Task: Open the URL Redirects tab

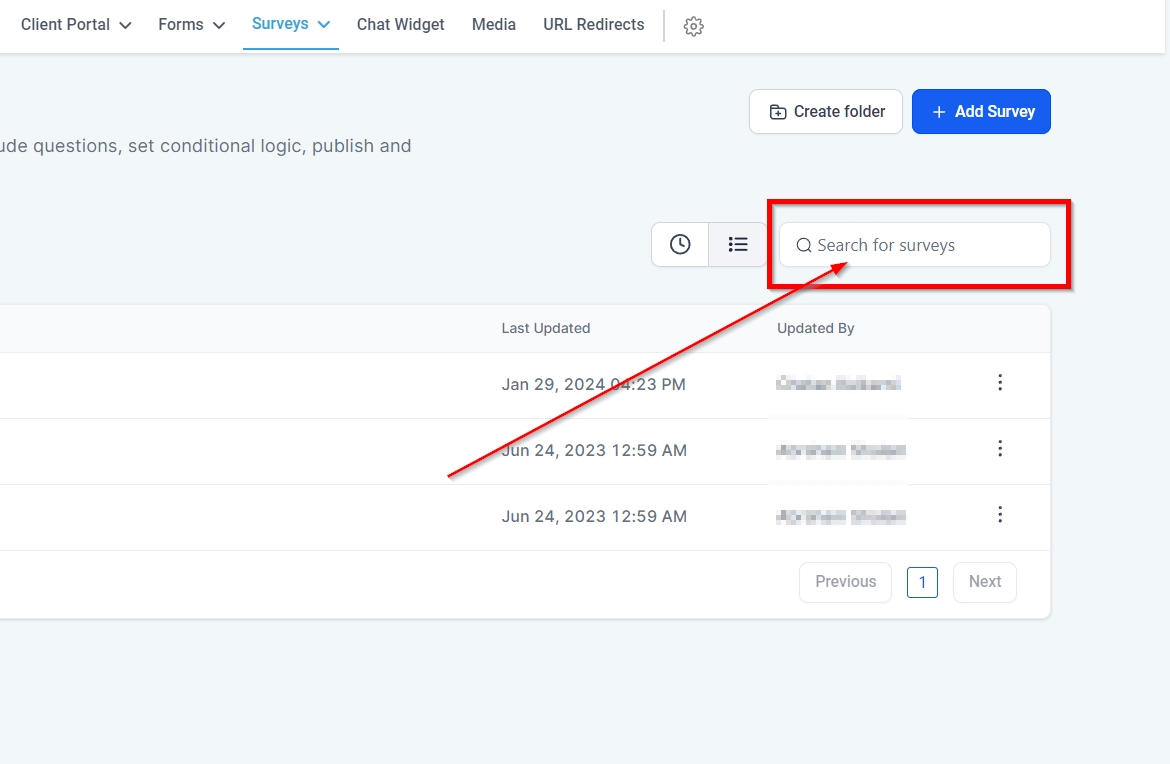Action: click(x=593, y=25)
